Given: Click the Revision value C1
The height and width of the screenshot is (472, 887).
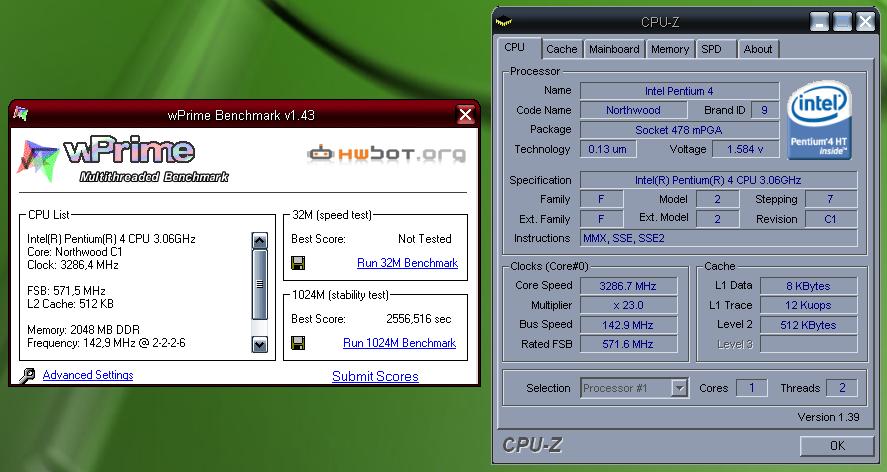Looking at the screenshot, I should [x=830, y=219].
